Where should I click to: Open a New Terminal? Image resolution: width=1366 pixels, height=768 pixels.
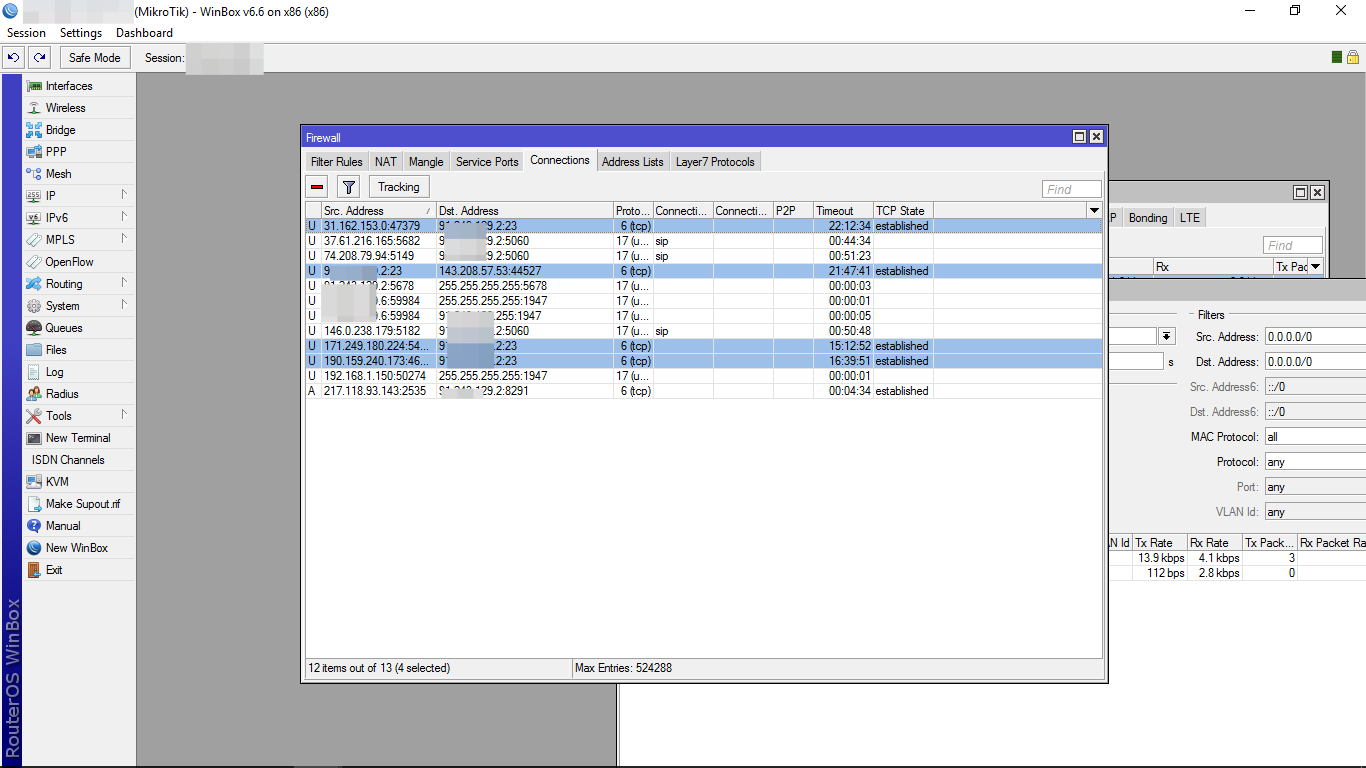click(x=79, y=438)
